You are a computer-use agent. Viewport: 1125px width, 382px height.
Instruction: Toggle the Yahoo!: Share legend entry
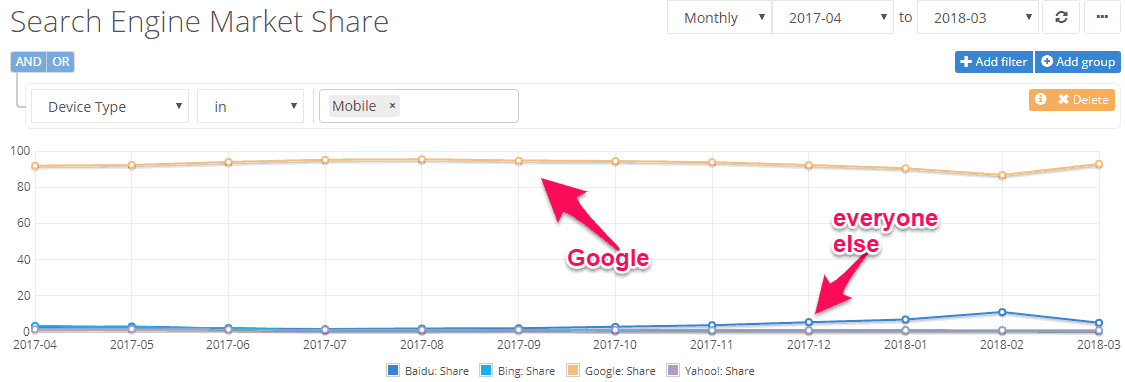tap(710, 371)
